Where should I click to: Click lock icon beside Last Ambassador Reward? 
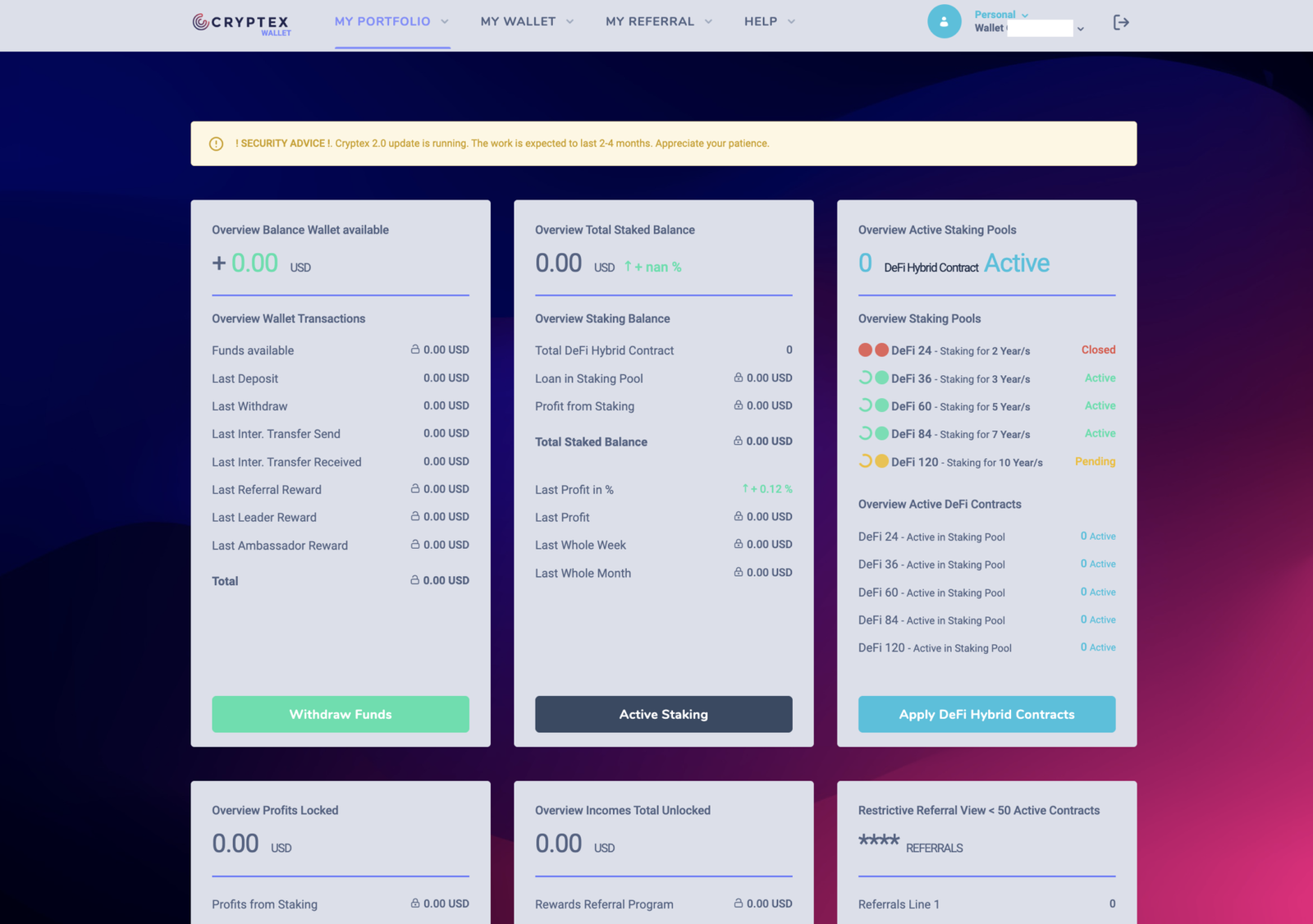[415, 544]
